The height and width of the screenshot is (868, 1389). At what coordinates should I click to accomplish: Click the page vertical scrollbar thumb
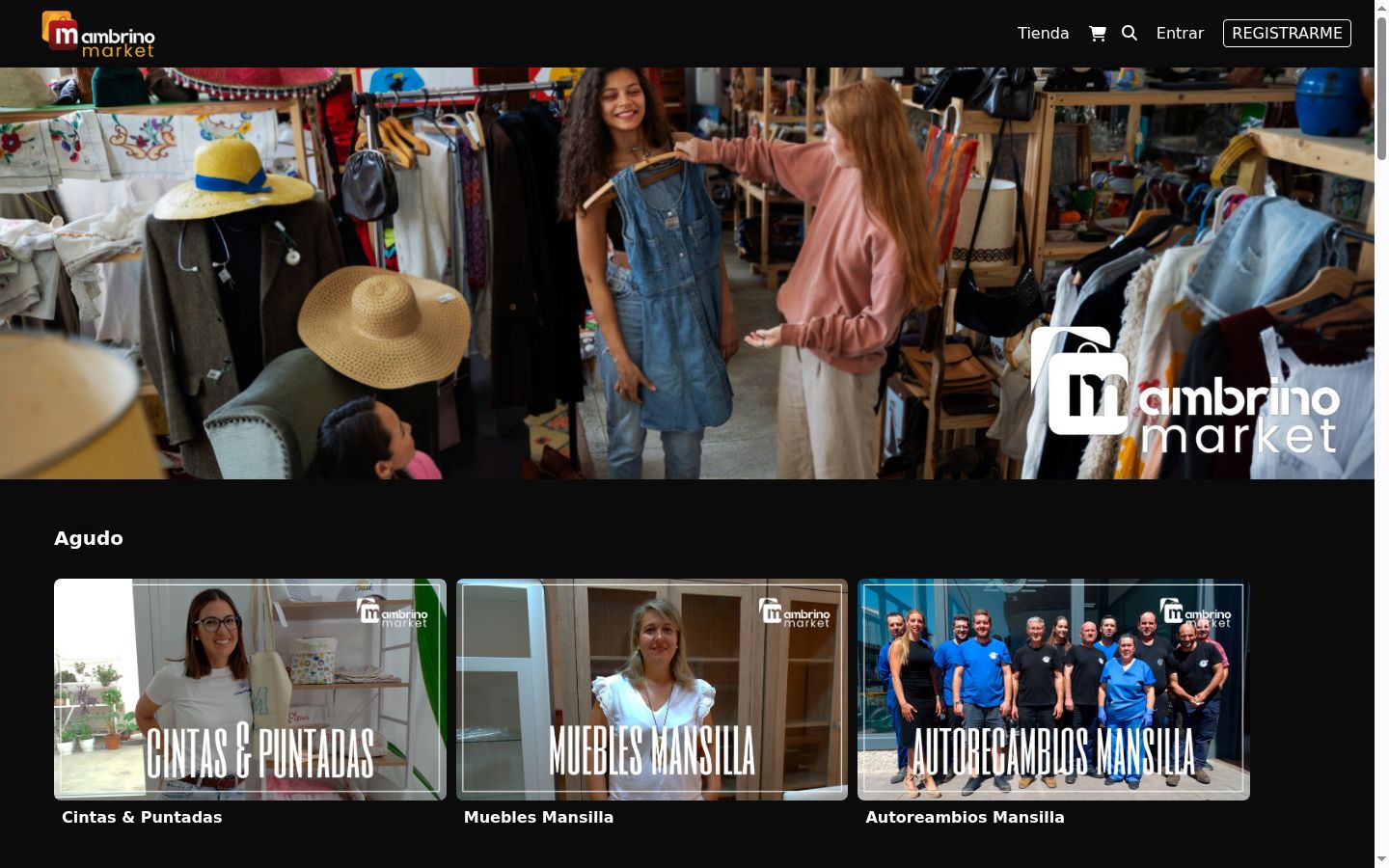tap(1381, 87)
